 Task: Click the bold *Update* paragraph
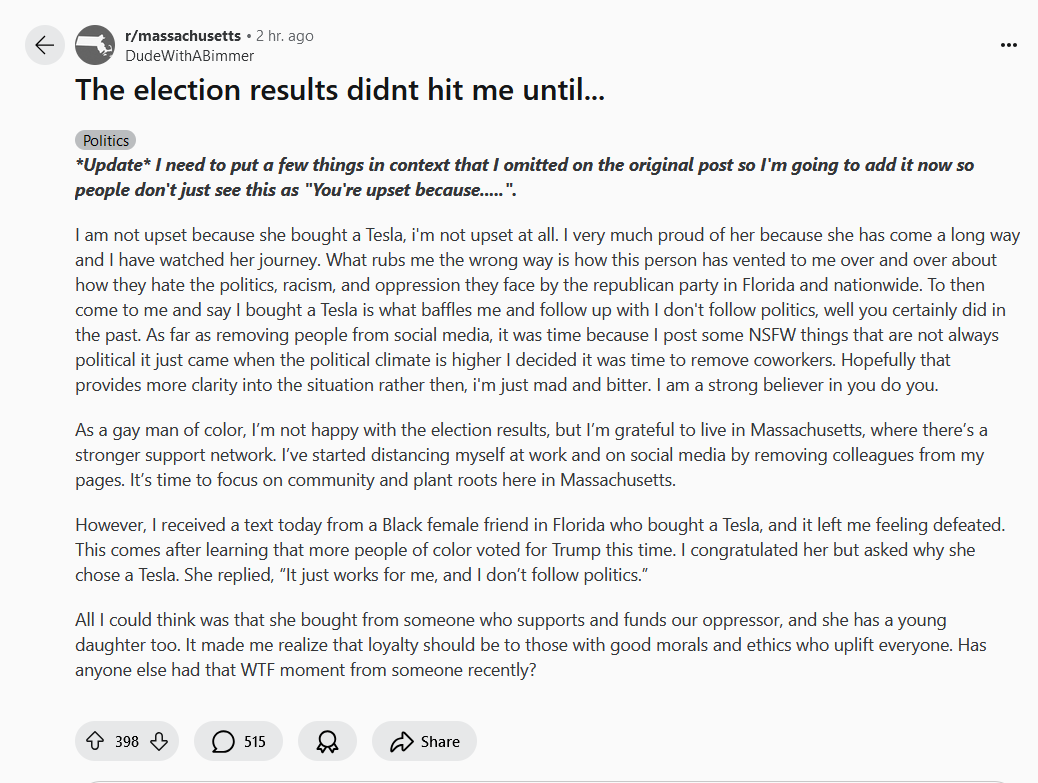pos(524,177)
